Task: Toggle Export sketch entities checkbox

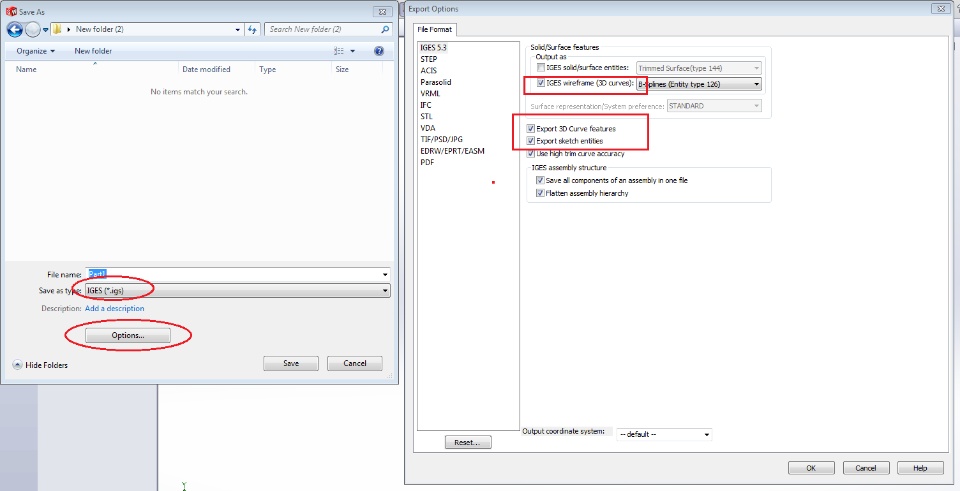Action: [x=530, y=141]
